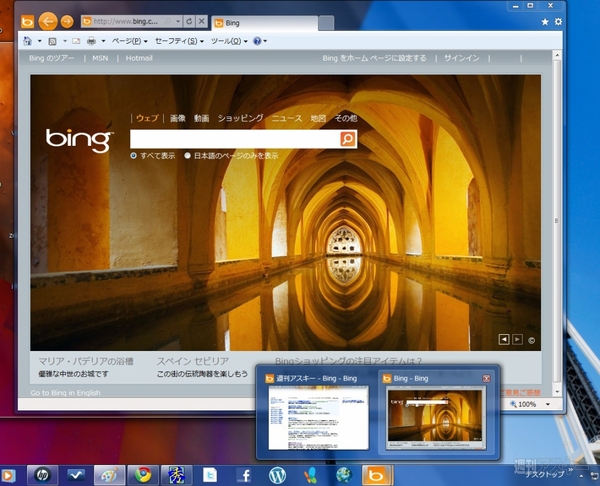
Task: Click the read mail icon in command bar
Action: pyautogui.click(x=77, y=41)
